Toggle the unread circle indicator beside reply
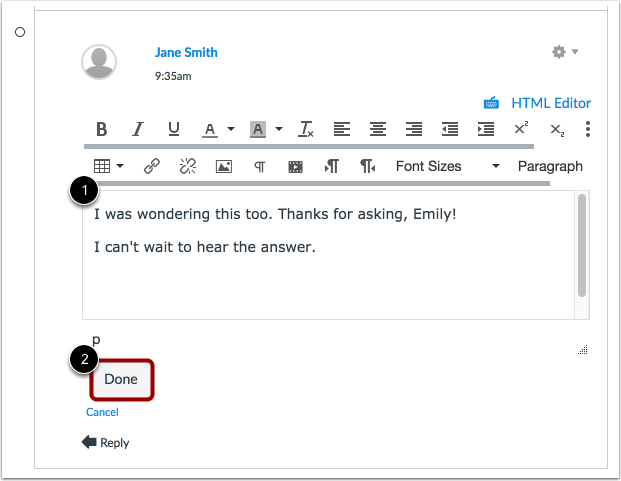 tap(20, 32)
